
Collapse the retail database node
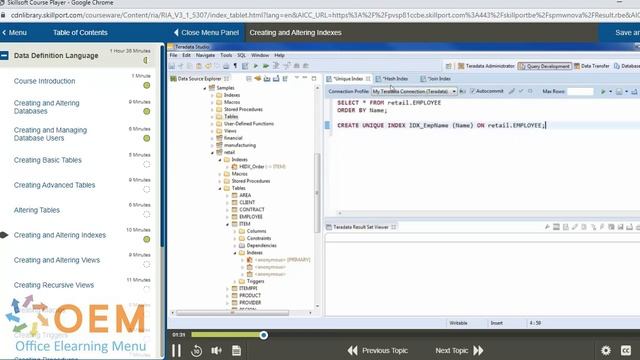[x=212, y=152]
